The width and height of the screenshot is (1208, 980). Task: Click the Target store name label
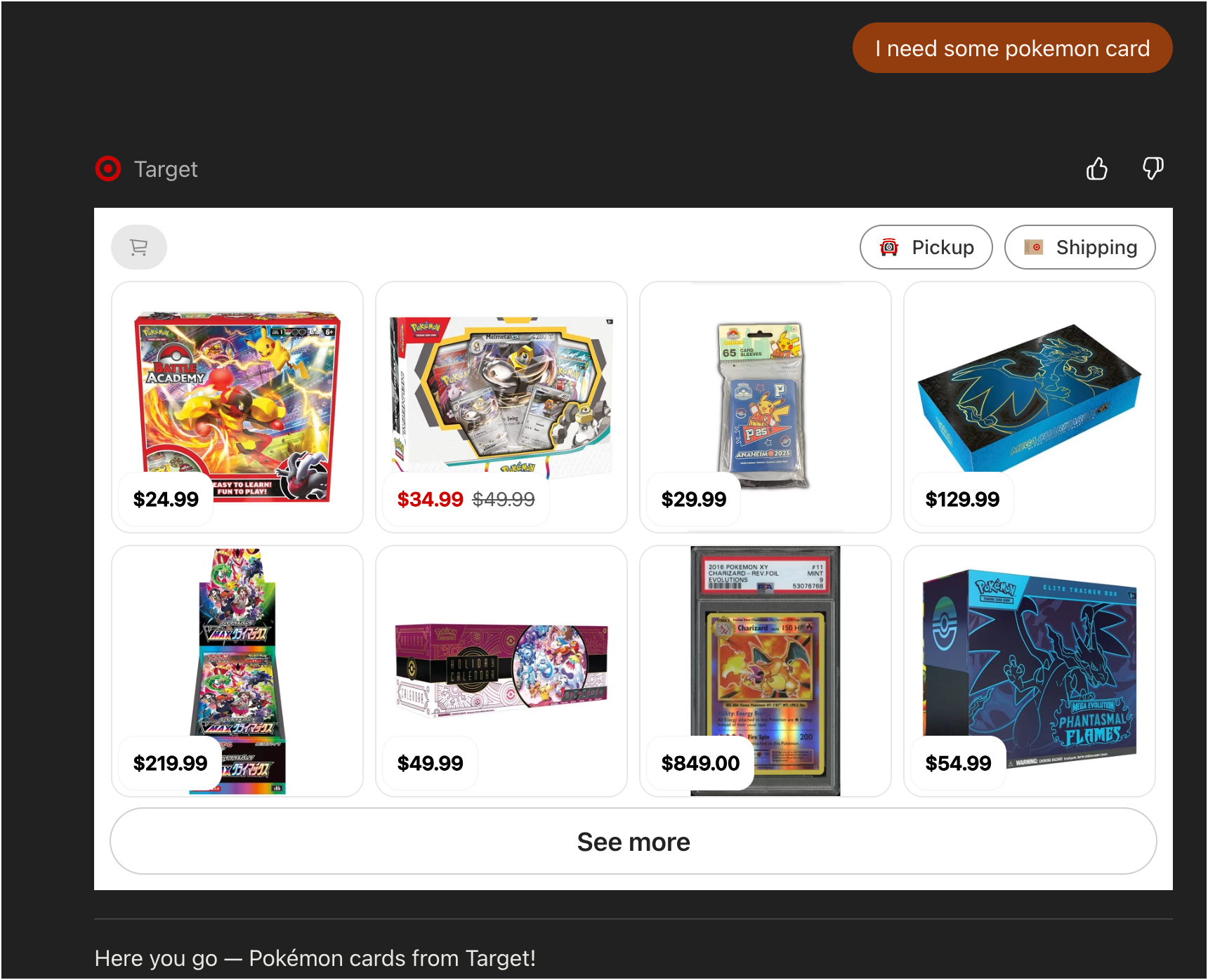coord(166,169)
